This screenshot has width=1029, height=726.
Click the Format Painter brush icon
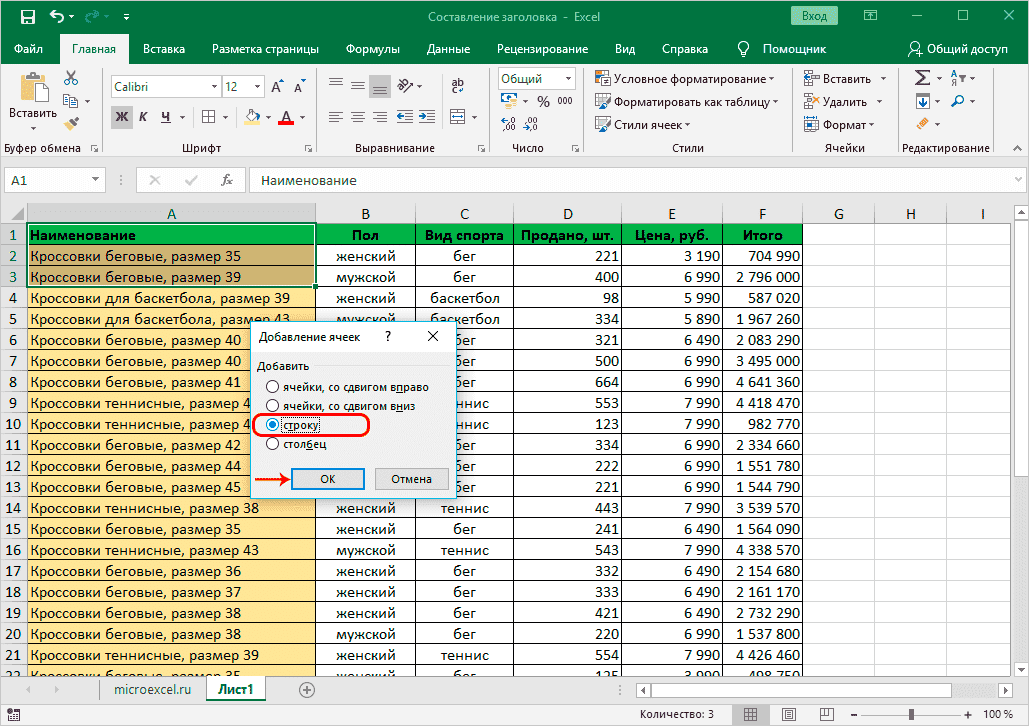[x=71, y=124]
